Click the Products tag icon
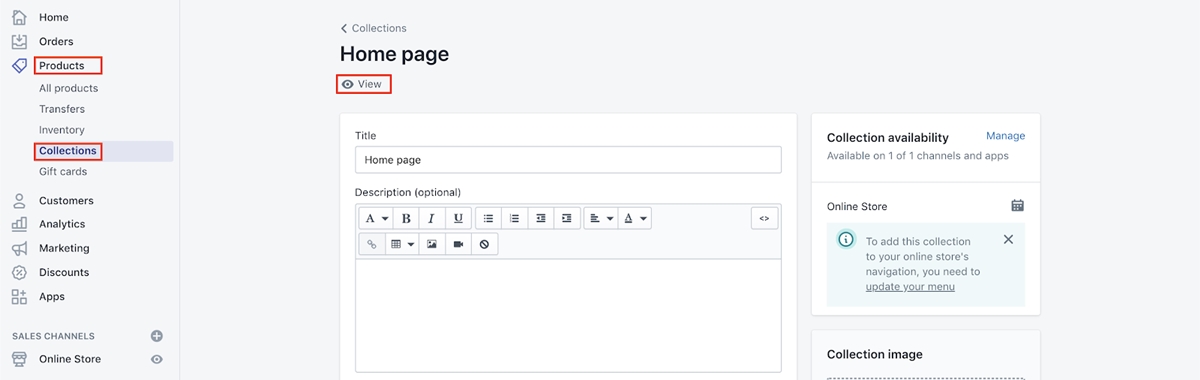The image size is (1200, 380). [x=19, y=66]
